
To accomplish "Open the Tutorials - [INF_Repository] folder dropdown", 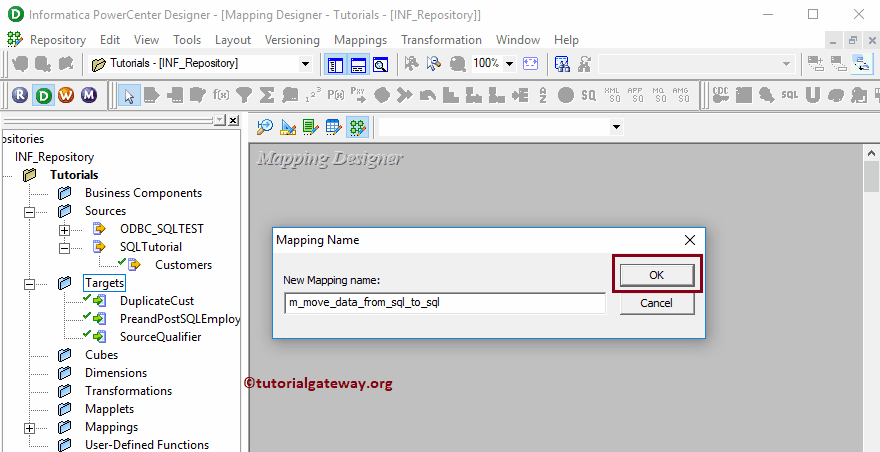I will click(x=305, y=64).
